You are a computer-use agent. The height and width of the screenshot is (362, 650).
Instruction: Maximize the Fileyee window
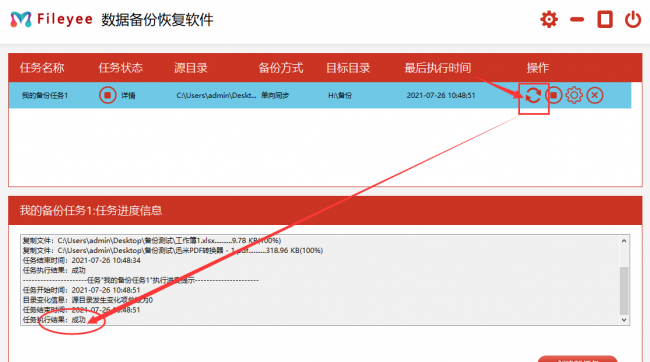click(605, 19)
